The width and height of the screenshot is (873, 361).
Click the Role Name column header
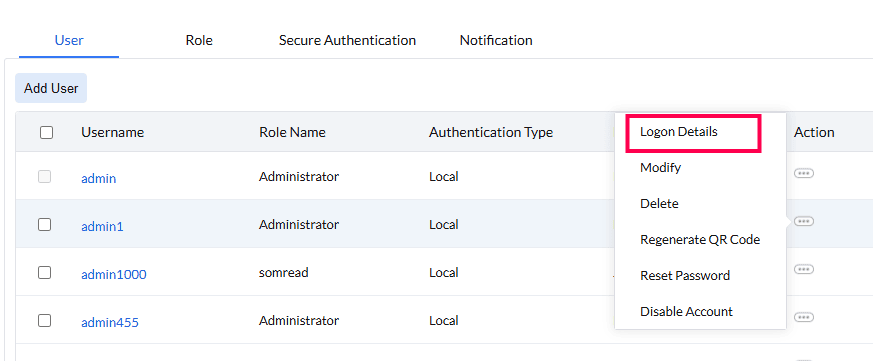tap(292, 132)
